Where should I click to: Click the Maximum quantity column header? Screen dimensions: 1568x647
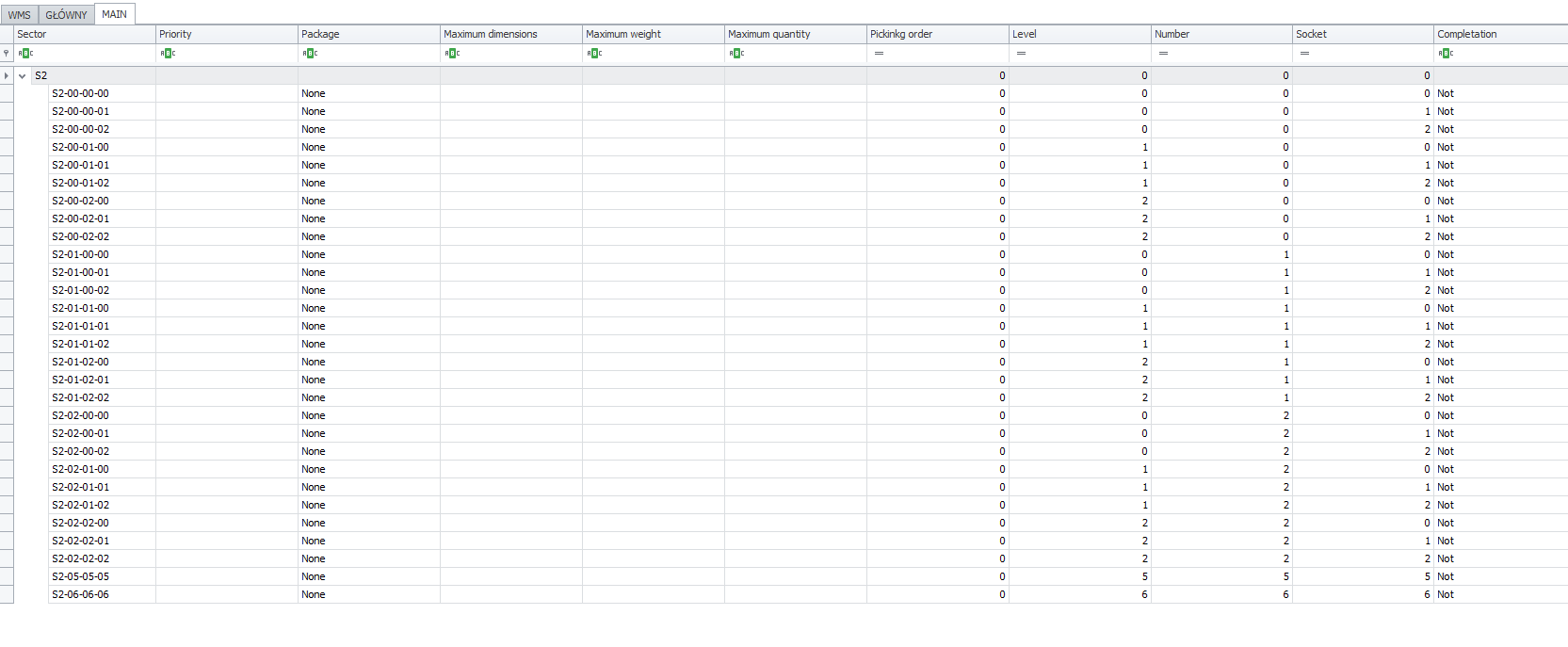click(x=796, y=34)
